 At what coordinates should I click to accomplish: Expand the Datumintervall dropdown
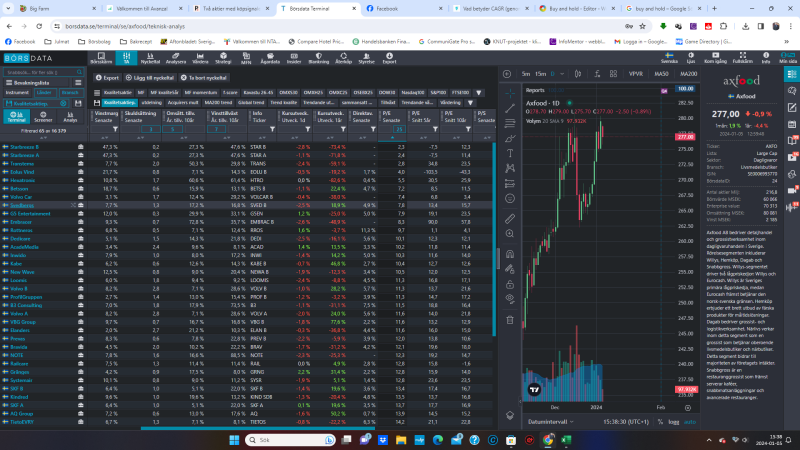(x=551, y=422)
